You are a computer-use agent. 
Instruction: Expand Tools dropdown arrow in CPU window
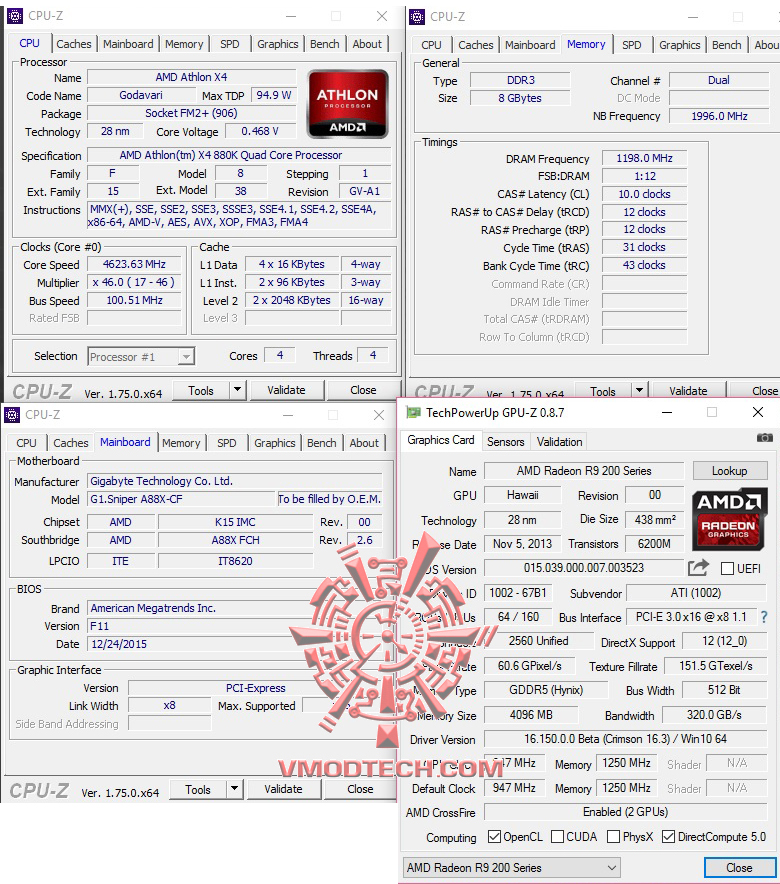point(237,390)
